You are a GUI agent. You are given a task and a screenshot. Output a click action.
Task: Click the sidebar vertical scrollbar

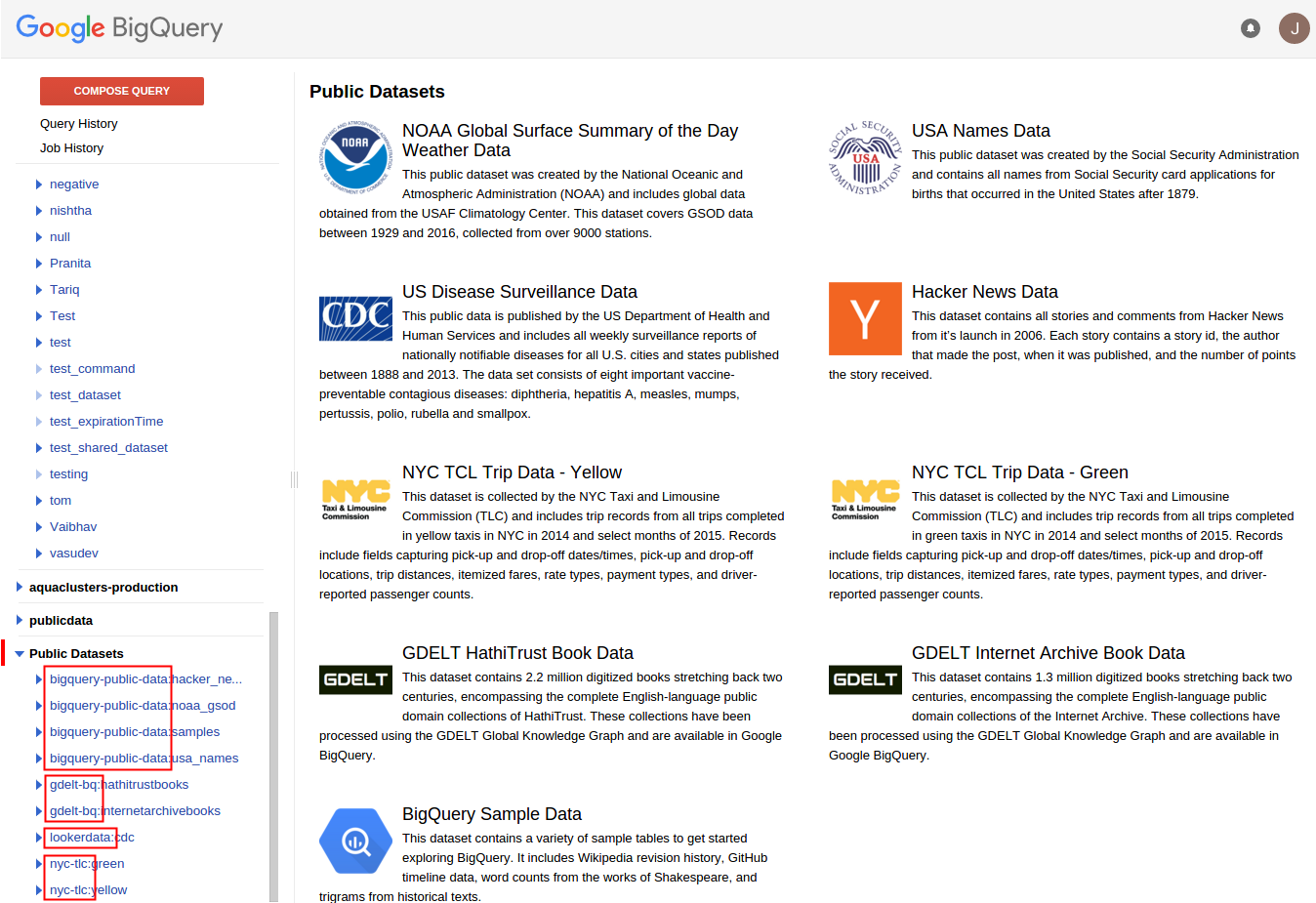point(273,757)
